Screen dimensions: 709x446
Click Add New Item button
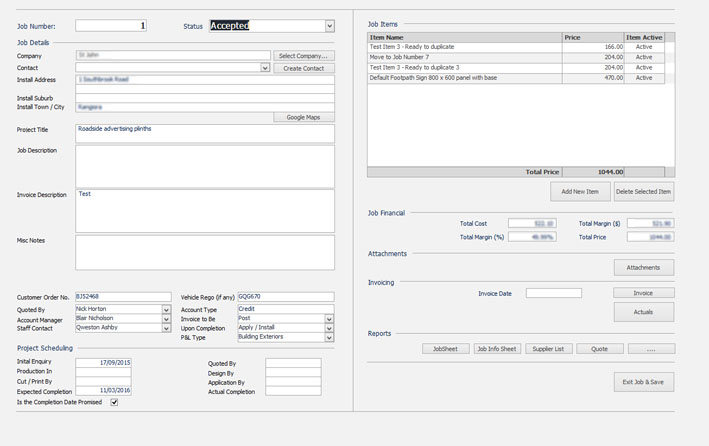click(x=580, y=191)
